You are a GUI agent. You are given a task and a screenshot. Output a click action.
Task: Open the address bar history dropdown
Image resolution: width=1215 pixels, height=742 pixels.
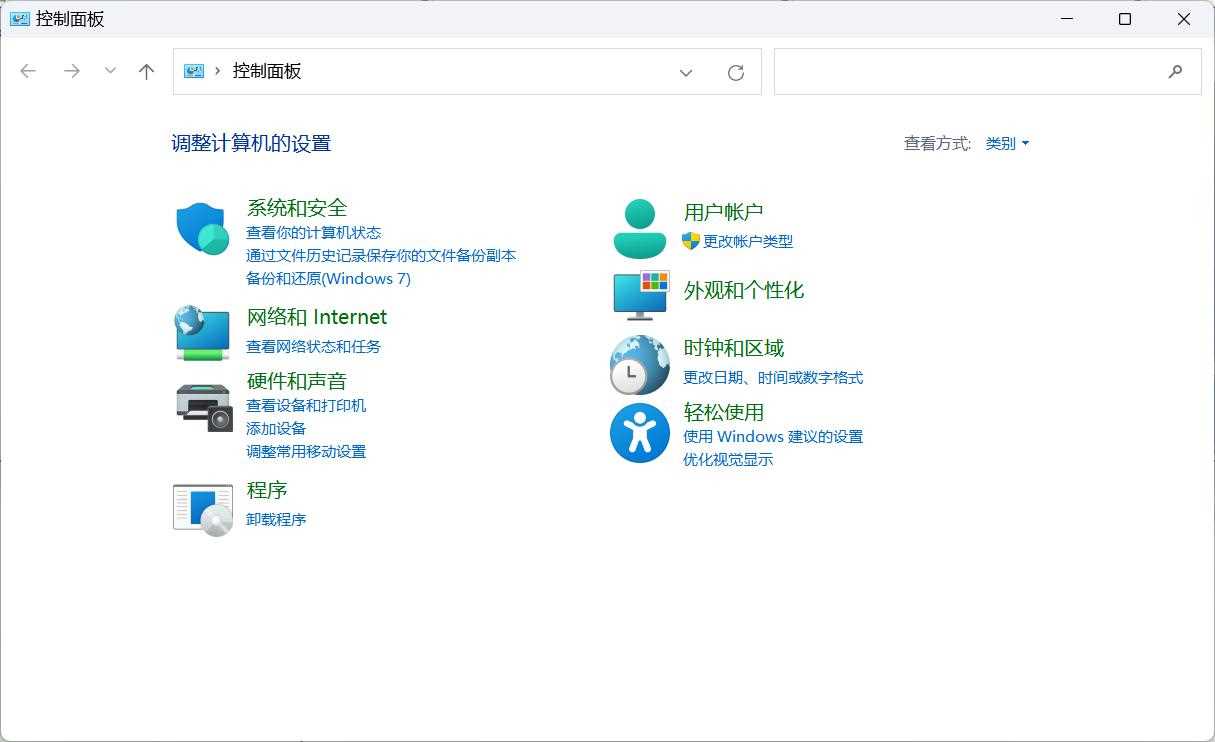(686, 72)
